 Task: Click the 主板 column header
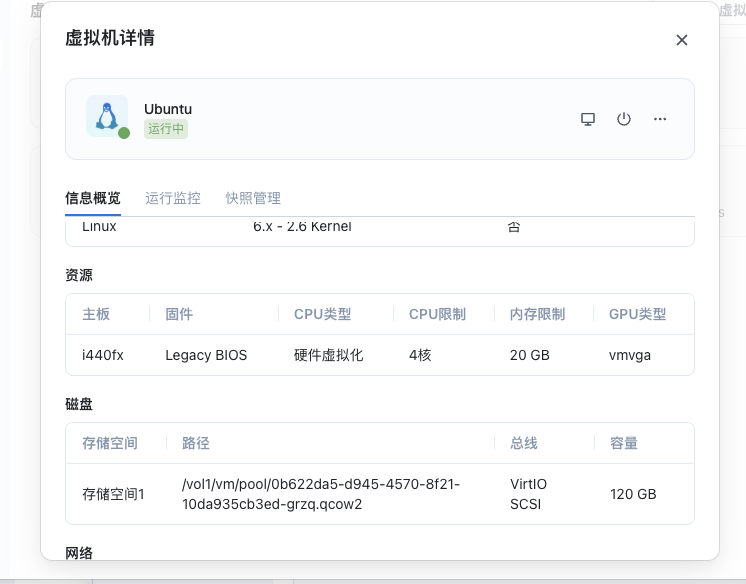[96, 314]
